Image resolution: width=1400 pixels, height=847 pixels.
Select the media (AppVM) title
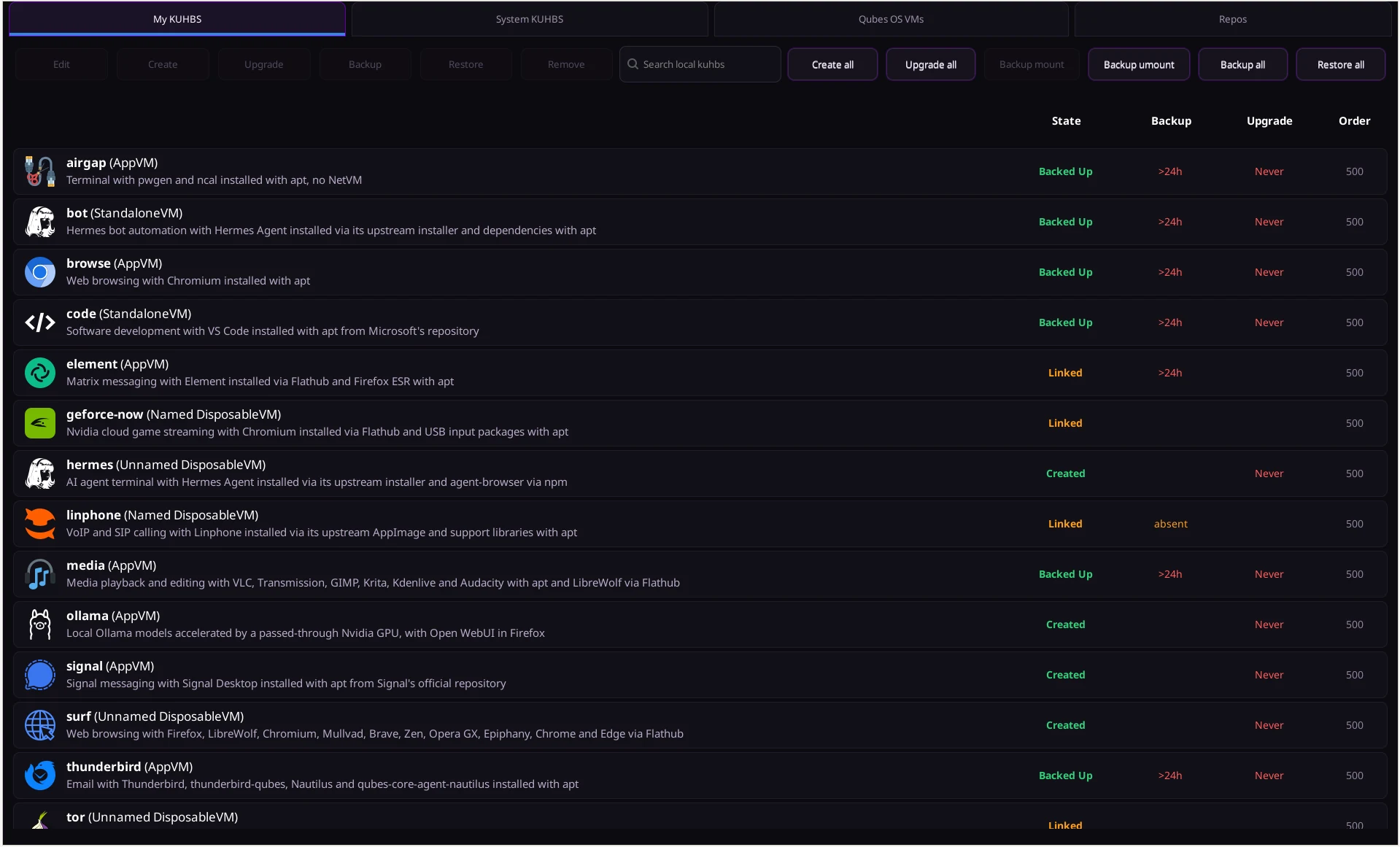111,565
